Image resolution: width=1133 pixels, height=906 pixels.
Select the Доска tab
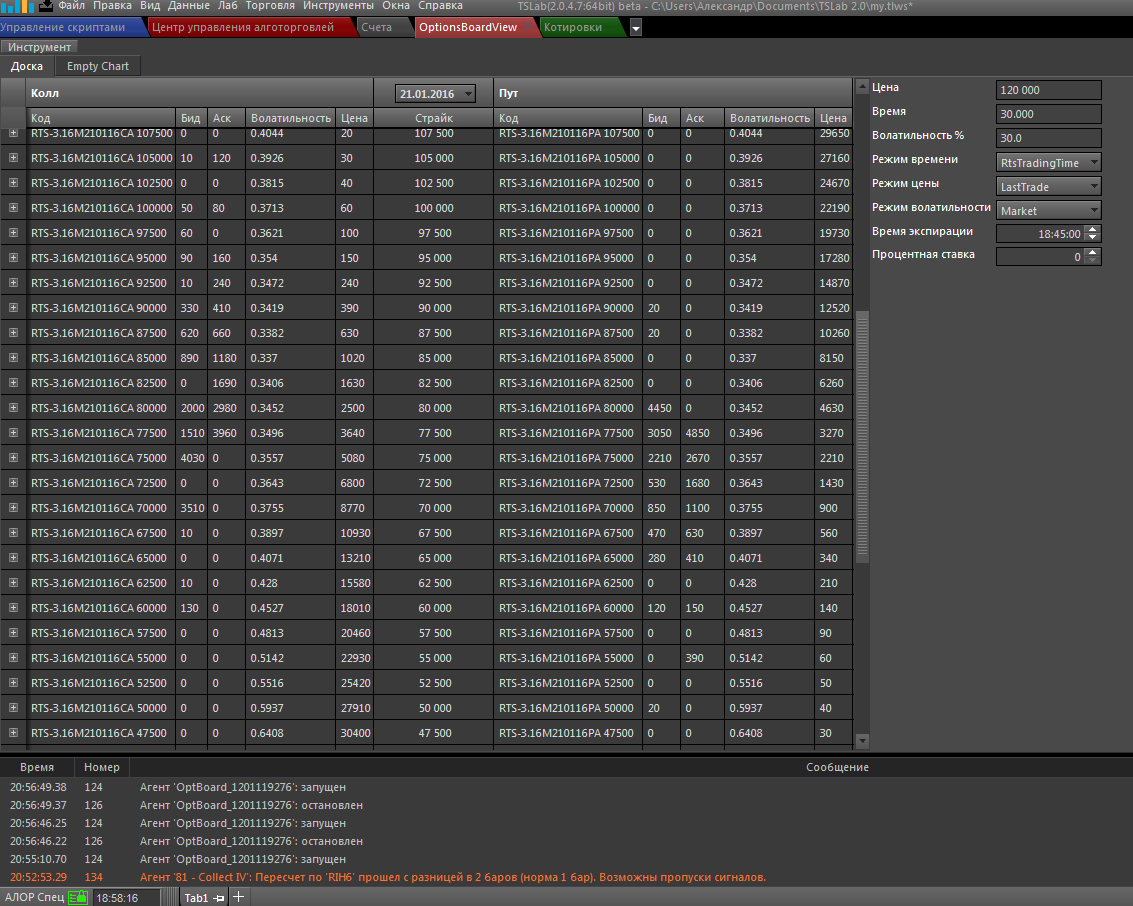pos(27,66)
